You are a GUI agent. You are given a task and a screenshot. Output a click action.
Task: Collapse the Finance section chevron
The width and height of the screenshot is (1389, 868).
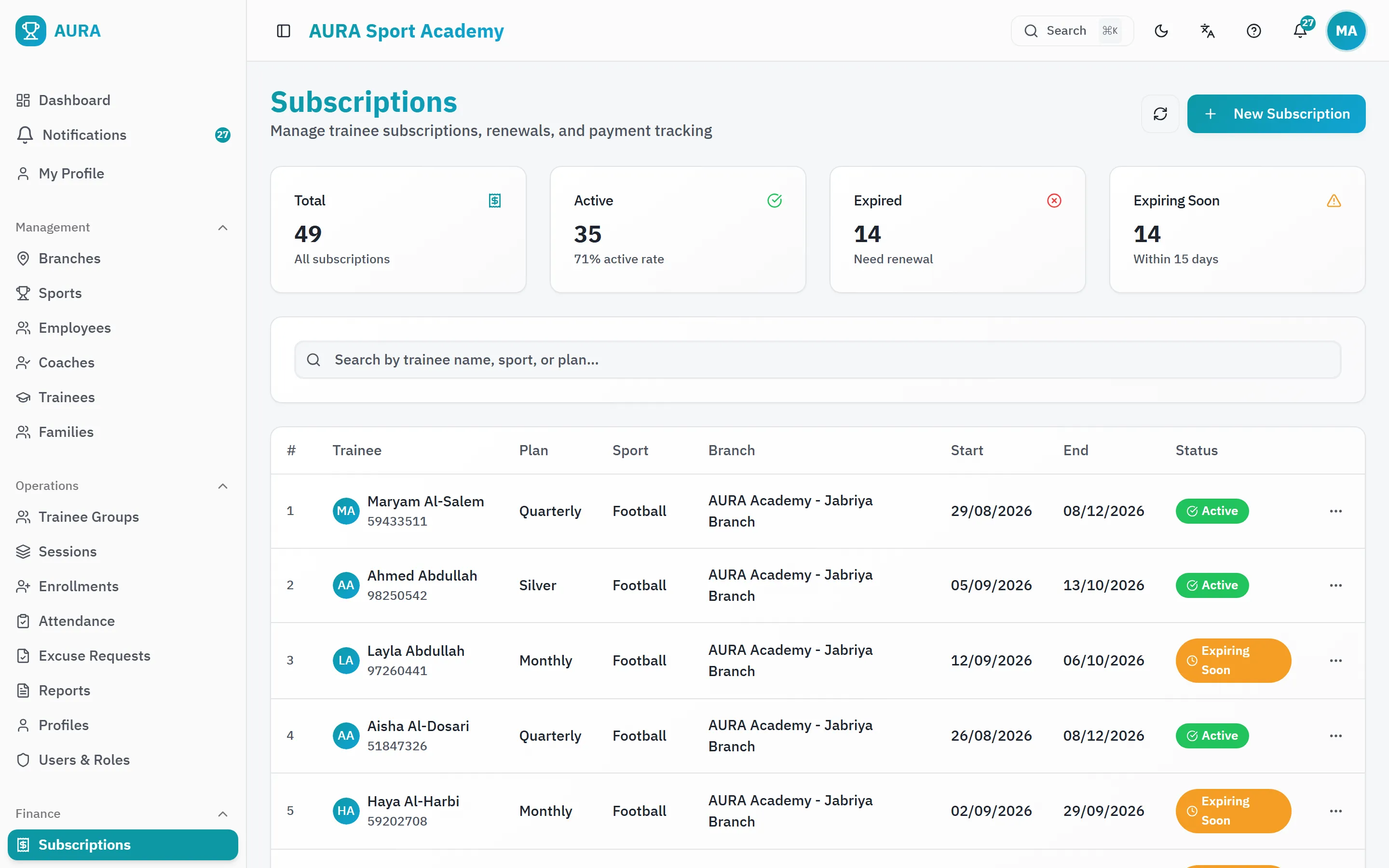(223, 814)
